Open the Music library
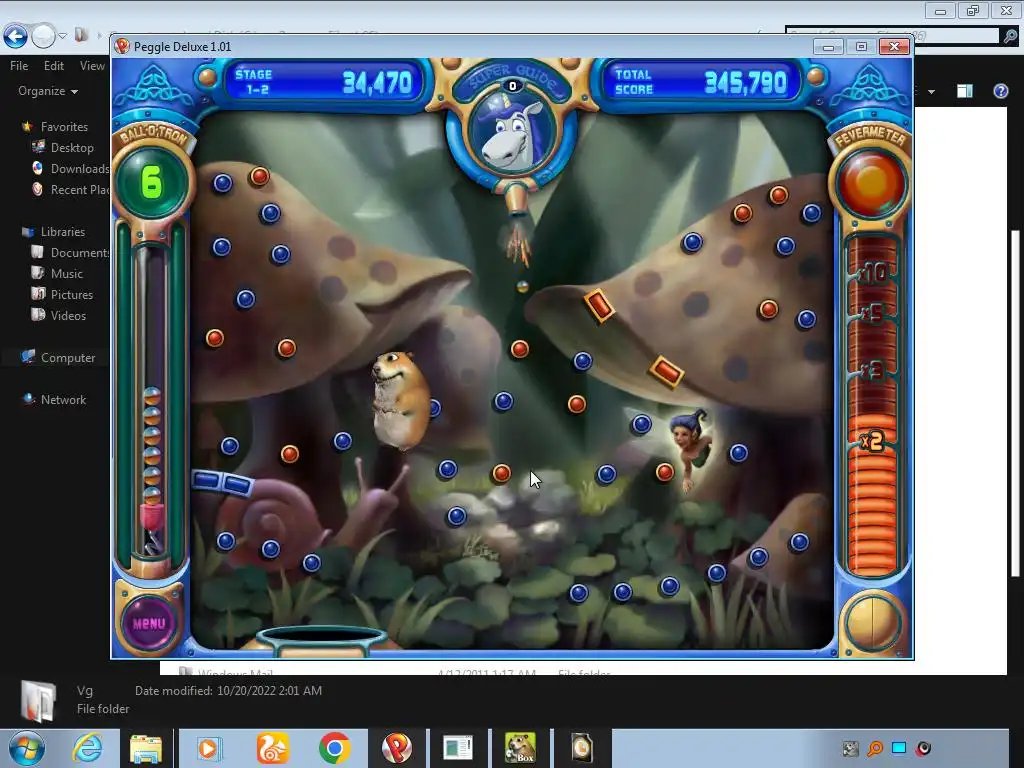The width and height of the screenshot is (1024, 768). (x=67, y=274)
